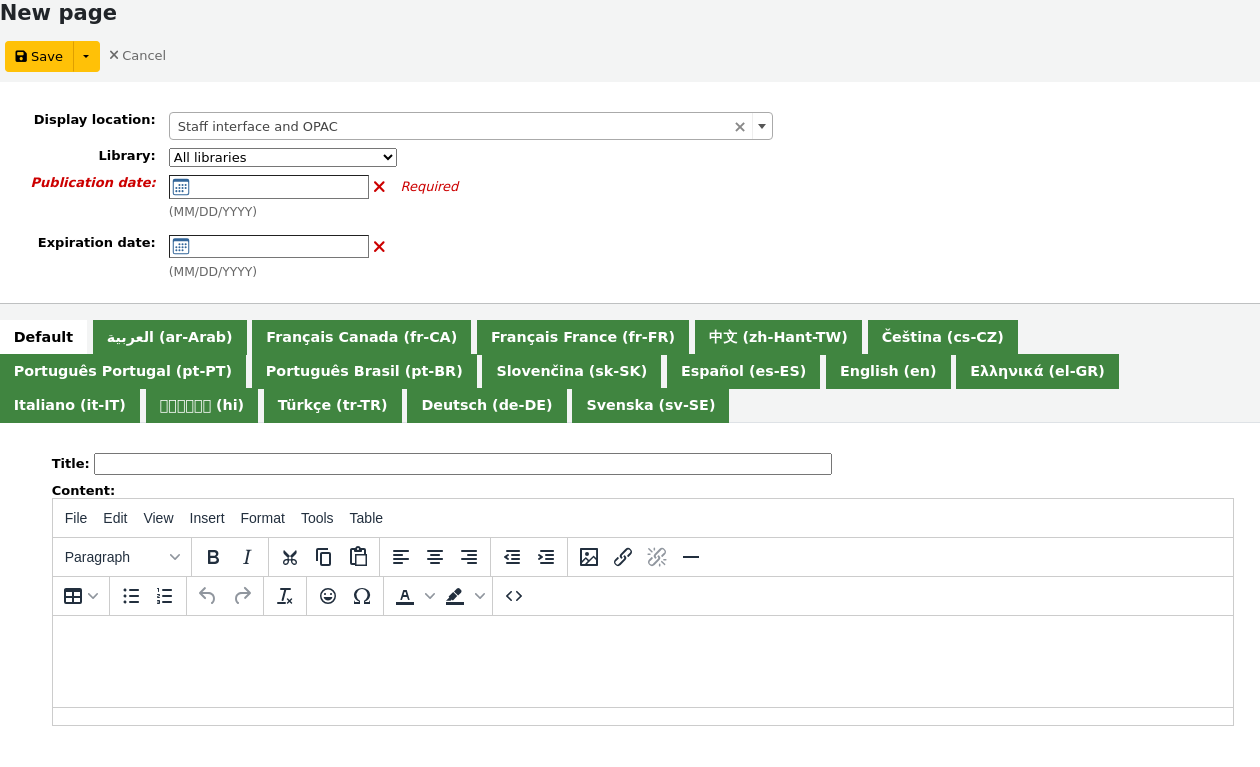Image resolution: width=1260 pixels, height=767 pixels.
Task: Insert a horizontal line
Action: click(x=691, y=557)
